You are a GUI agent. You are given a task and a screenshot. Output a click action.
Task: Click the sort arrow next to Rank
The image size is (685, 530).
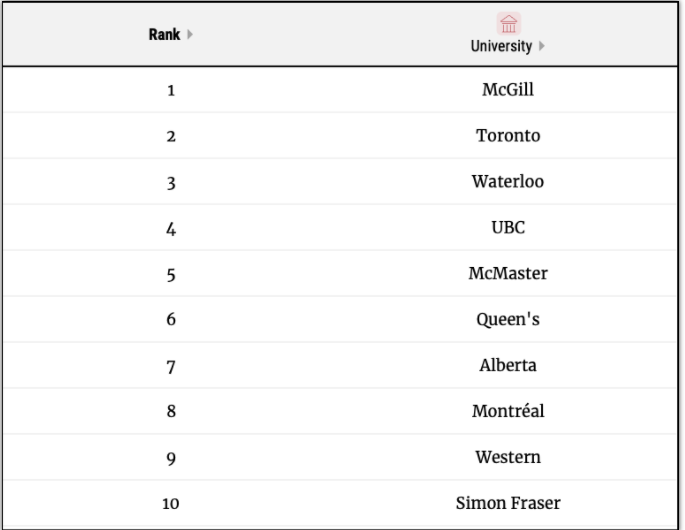point(190,35)
